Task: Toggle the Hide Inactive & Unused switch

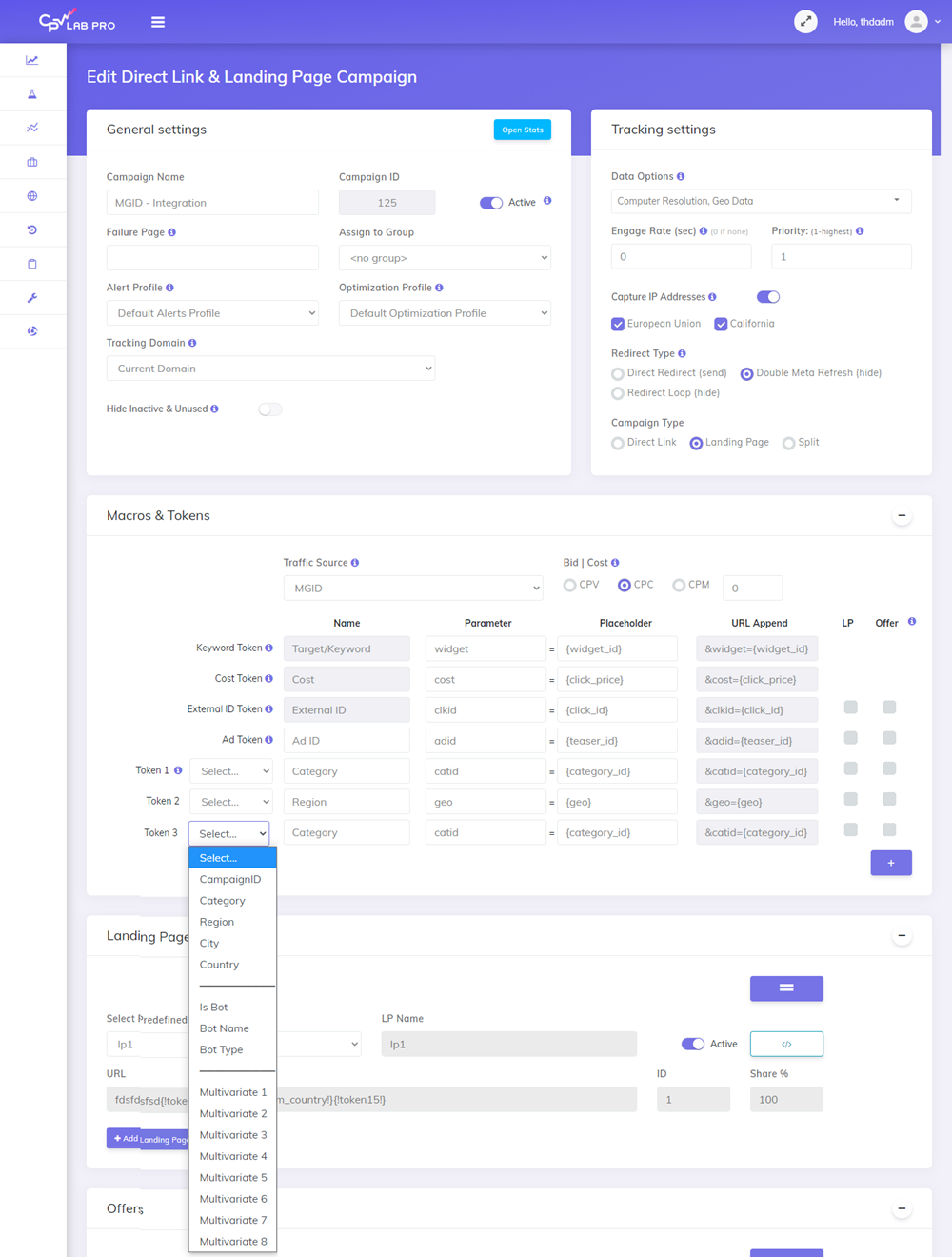Action: point(270,409)
